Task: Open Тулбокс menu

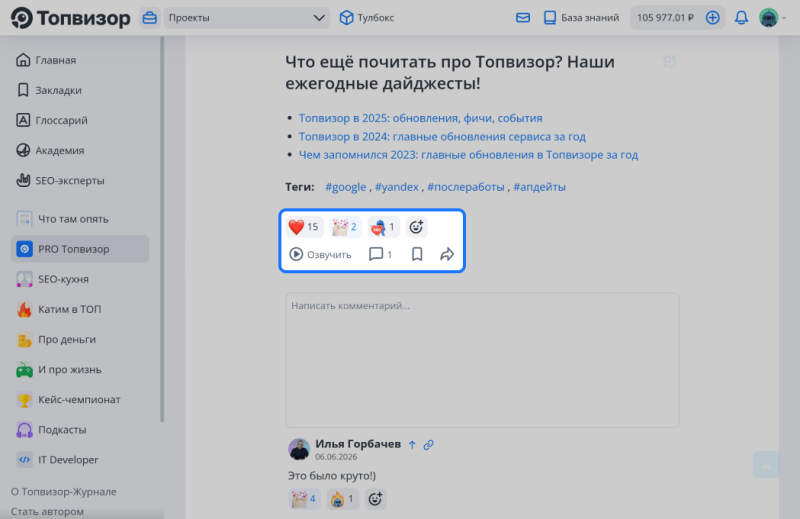Action: point(367,18)
